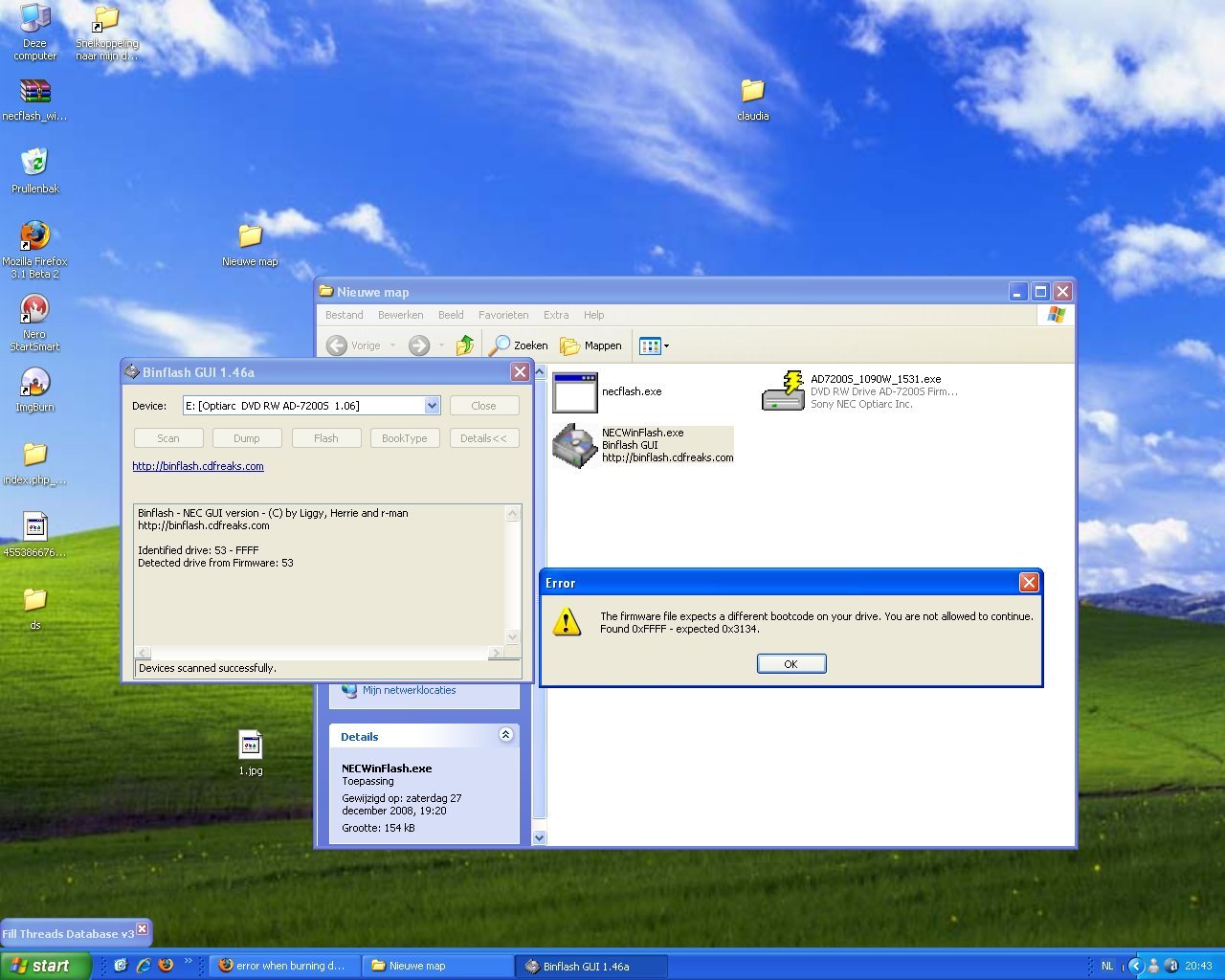Image resolution: width=1225 pixels, height=980 pixels.
Task: Select the index.php_... folder on desktop
Action: pyautogui.click(x=34, y=462)
